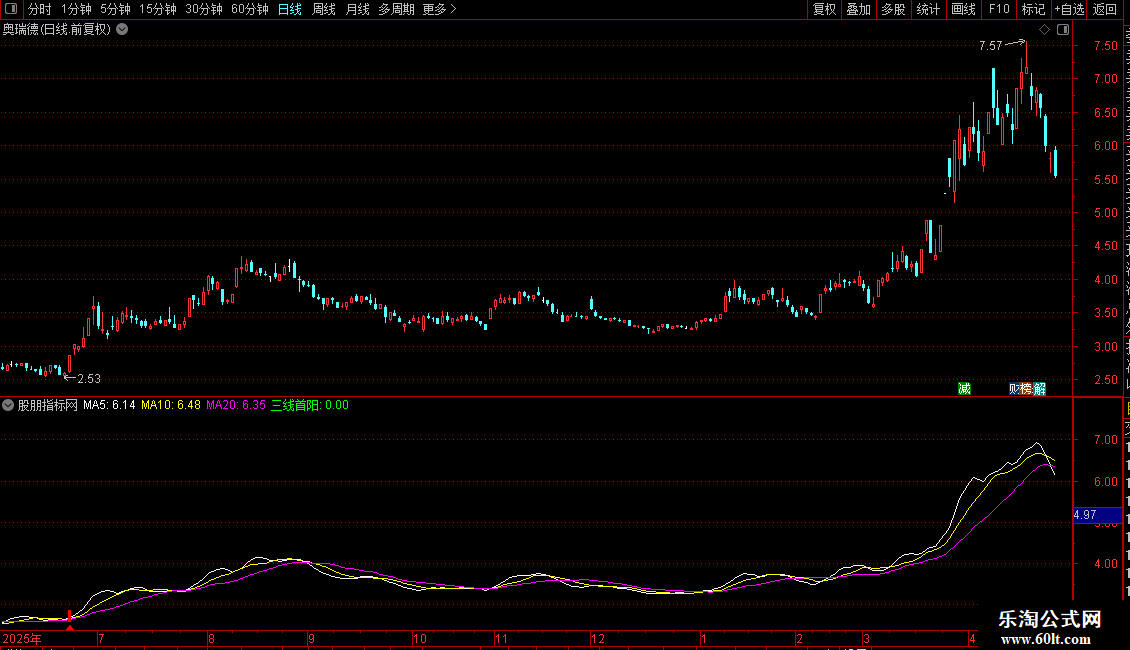Open the 多股 multi-stock view
The image size is (1130, 650).
click(x=893, y=9)
